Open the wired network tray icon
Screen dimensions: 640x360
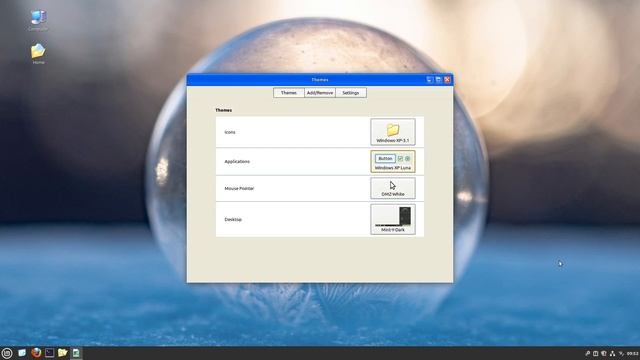(612, 353)
